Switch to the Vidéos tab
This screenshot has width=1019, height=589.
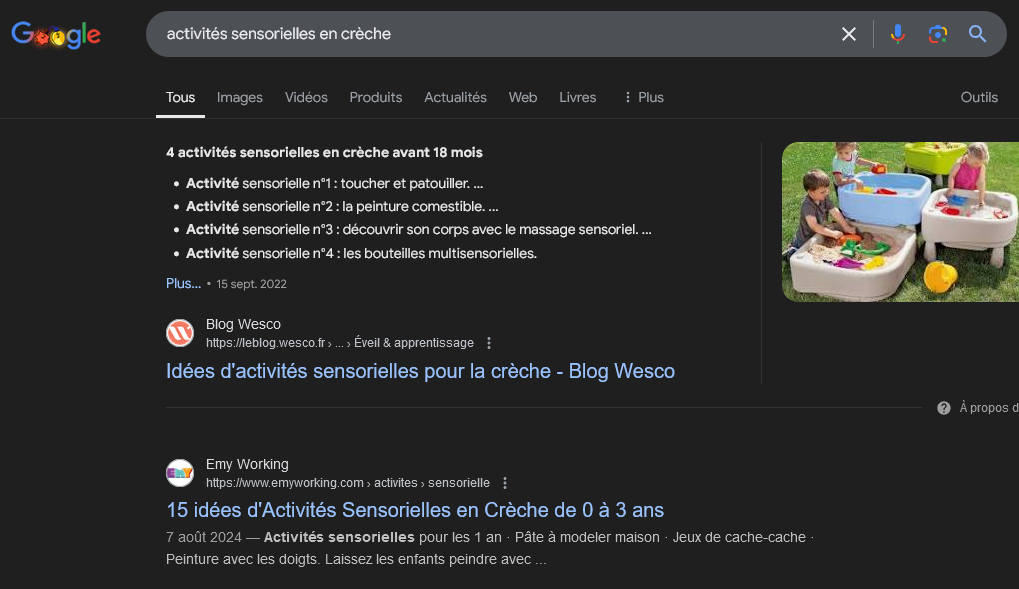click(x=306, y=98)
